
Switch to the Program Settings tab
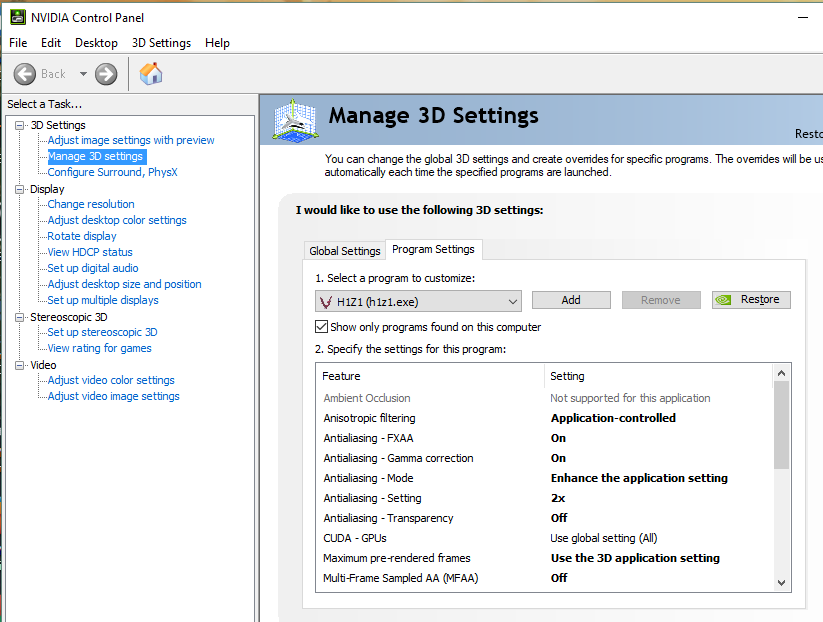pos(434,249)
